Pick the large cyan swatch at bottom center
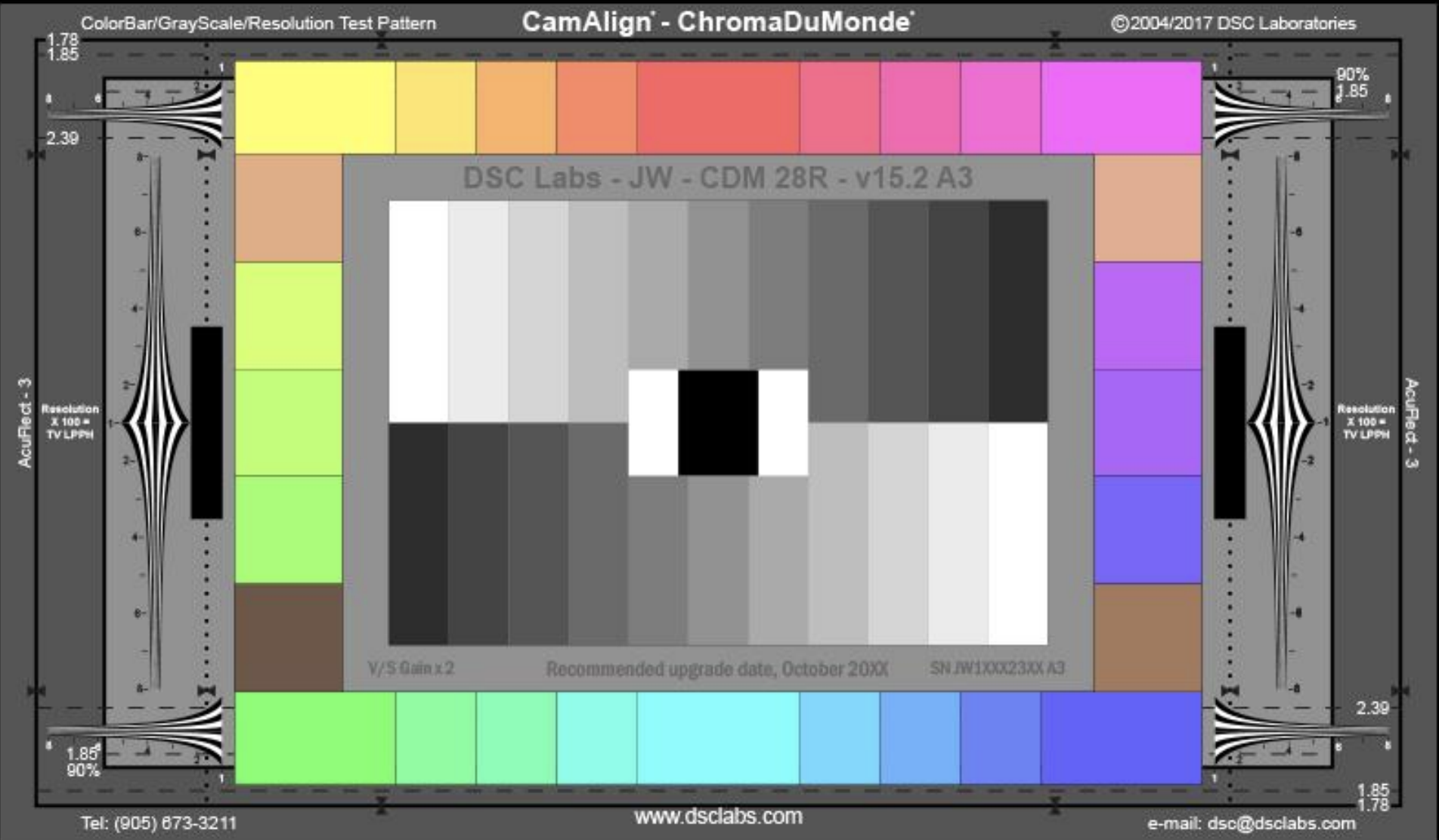 click(x=718, y=738)
